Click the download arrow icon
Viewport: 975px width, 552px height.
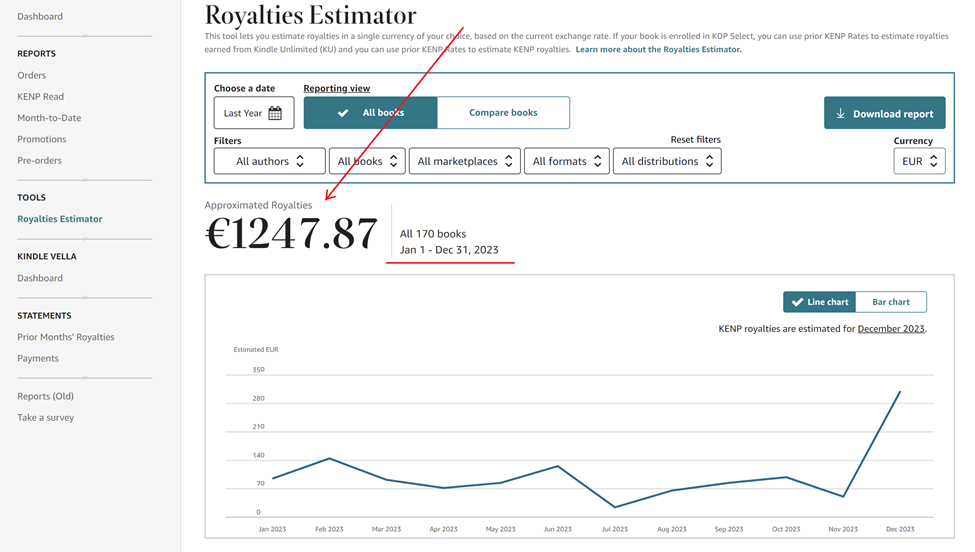point(841,114)
